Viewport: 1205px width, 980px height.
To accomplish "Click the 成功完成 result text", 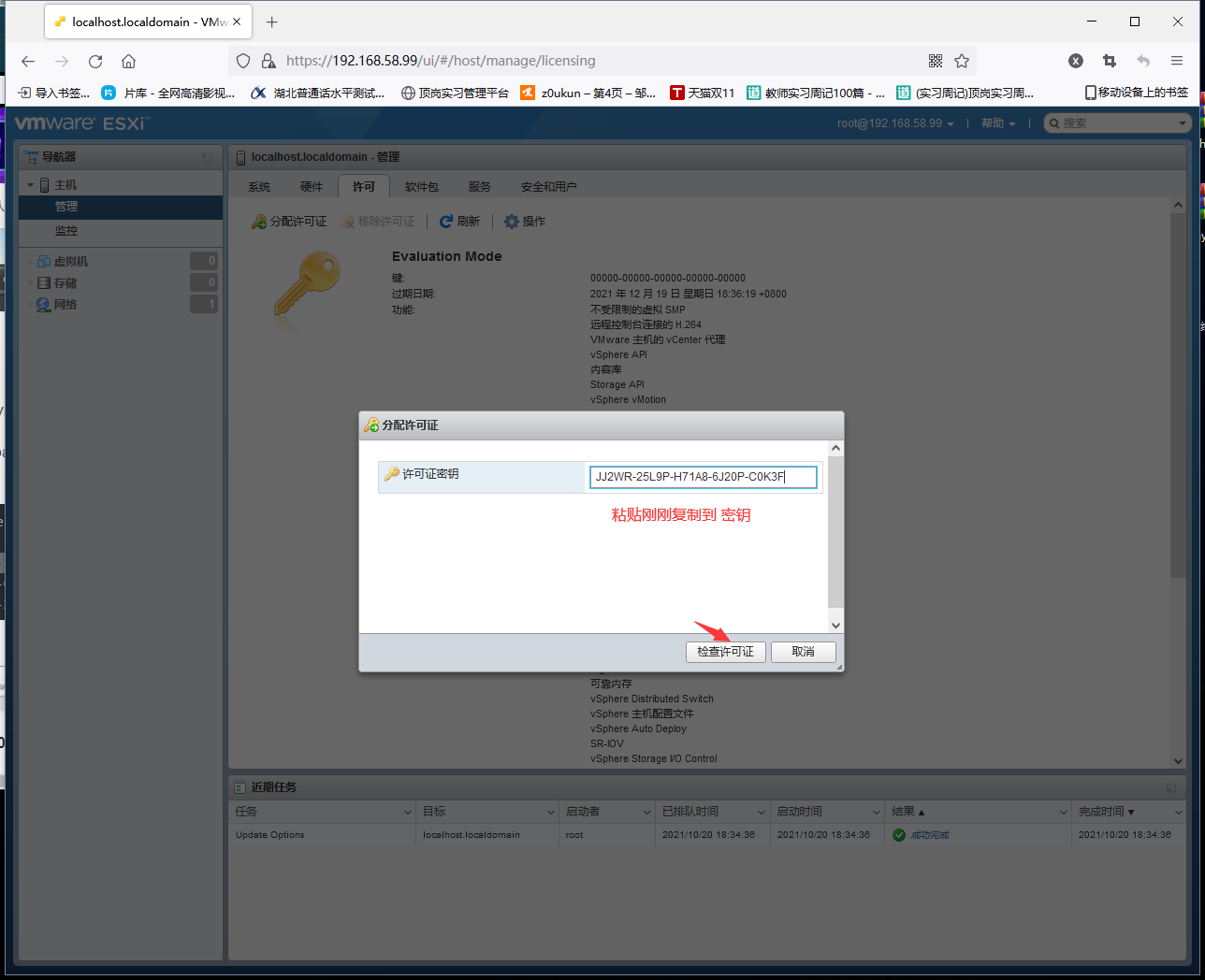I will [930, 835].
